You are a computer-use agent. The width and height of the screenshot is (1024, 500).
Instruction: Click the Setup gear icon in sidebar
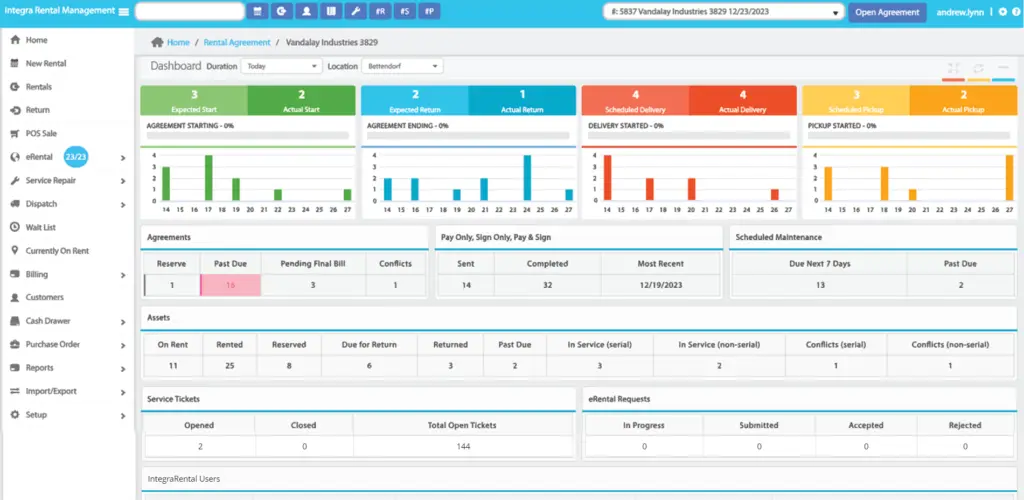[x=14, y=415]
